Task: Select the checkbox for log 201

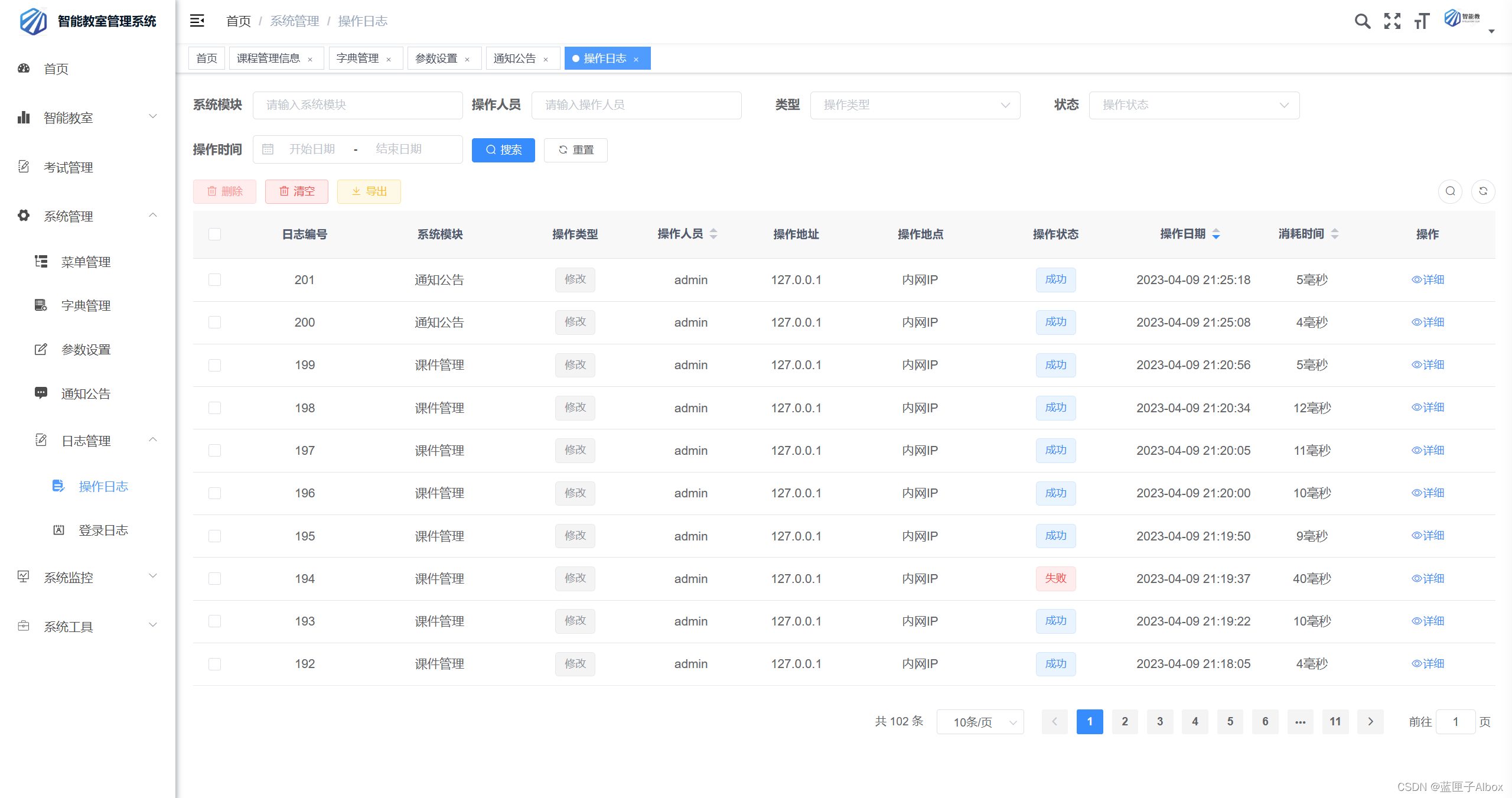Action: point(215,280)
